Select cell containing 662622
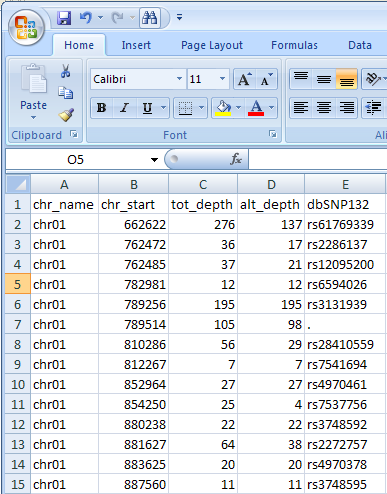387x494 pixels. (x=133, y=224)
